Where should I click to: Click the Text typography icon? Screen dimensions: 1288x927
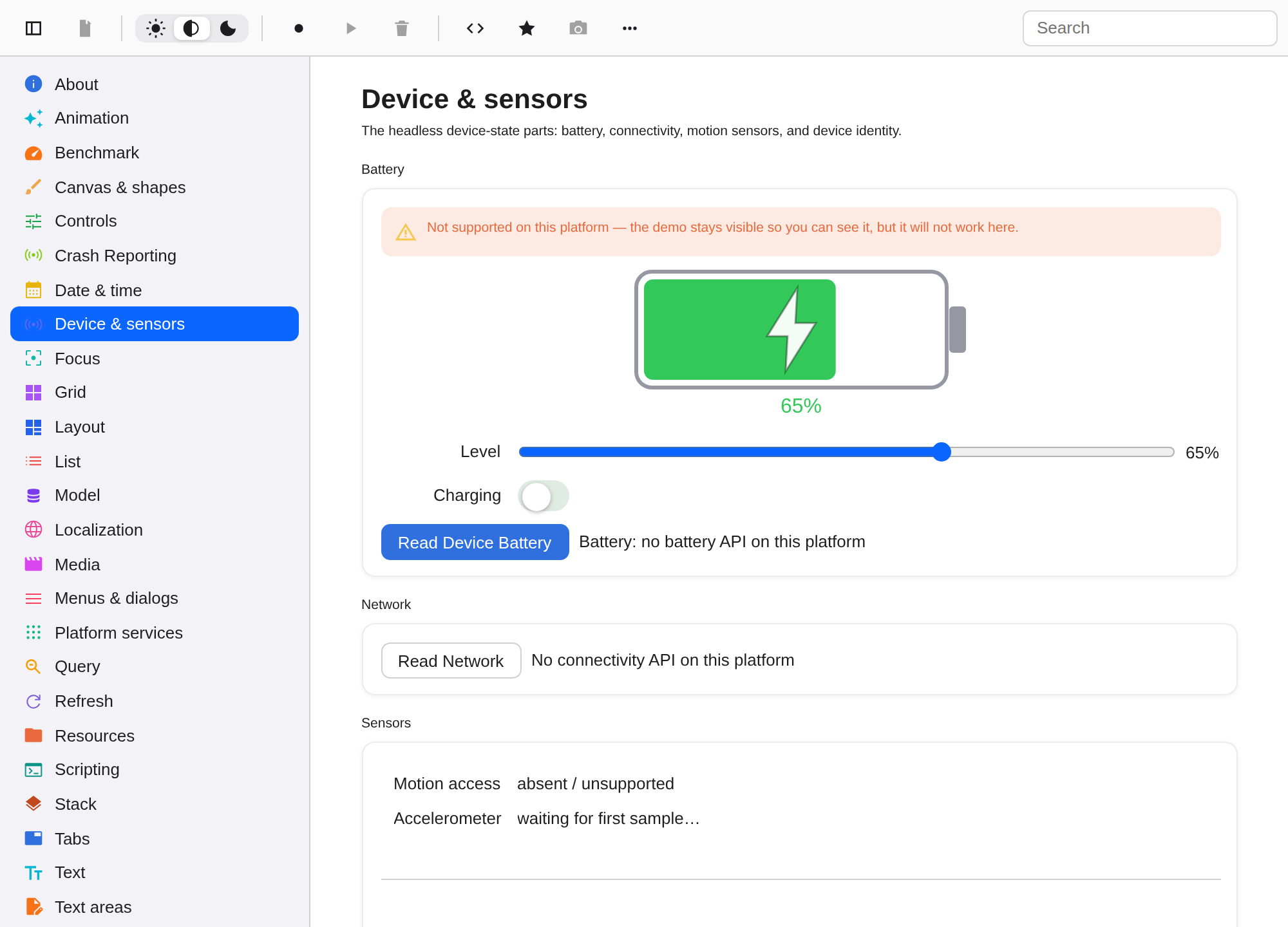coord(33,873)
